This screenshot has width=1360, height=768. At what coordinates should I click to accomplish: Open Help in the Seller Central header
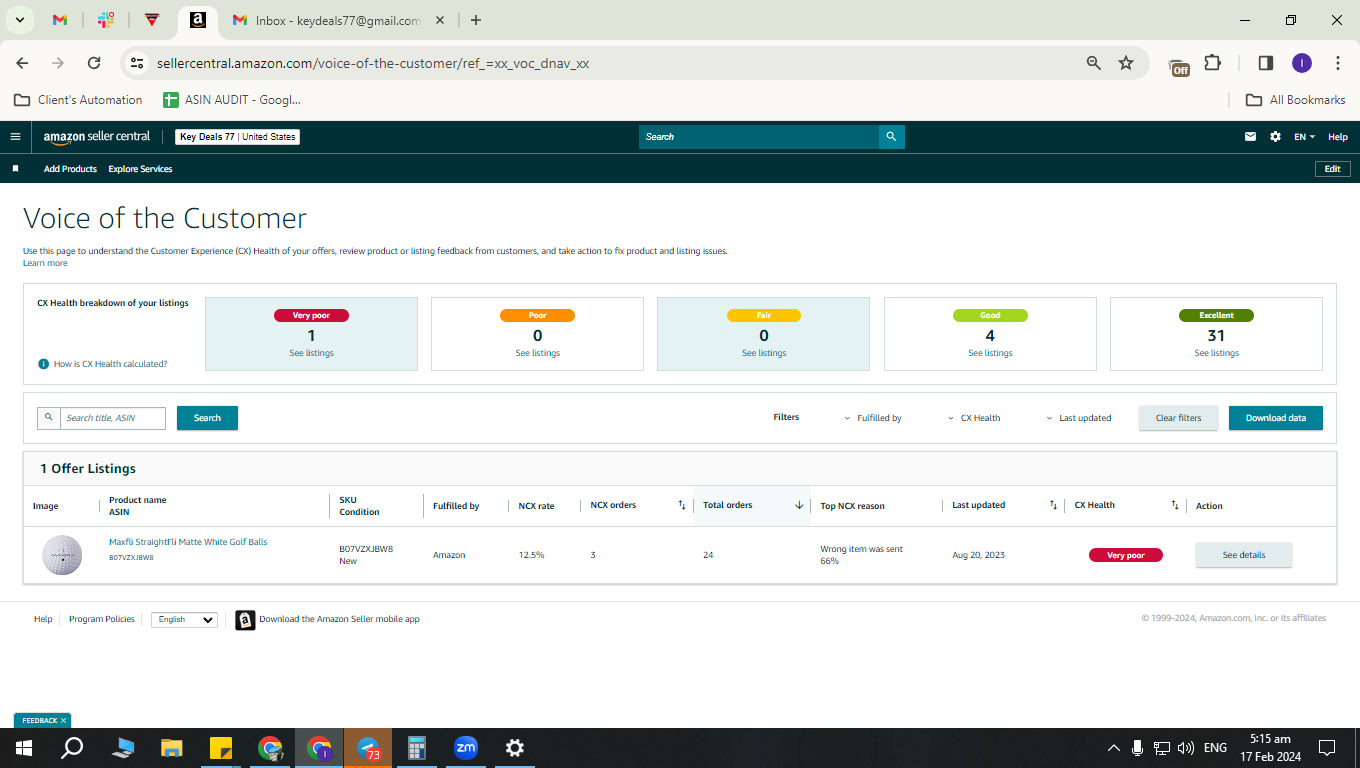[1338, 137]
